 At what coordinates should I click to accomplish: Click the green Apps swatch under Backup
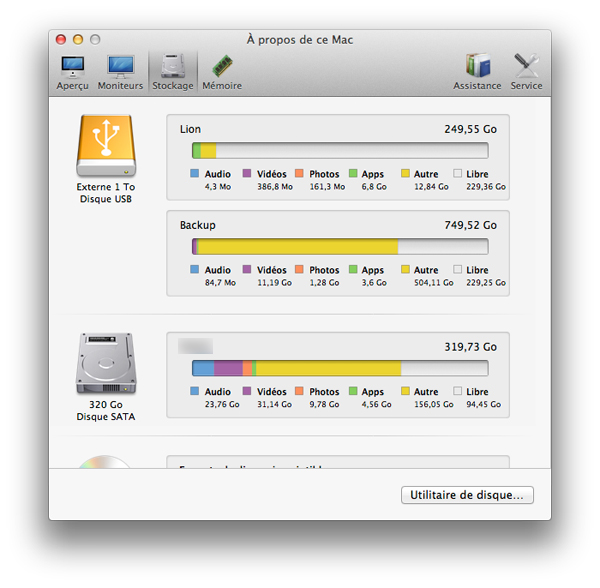(x=353, y=269)
